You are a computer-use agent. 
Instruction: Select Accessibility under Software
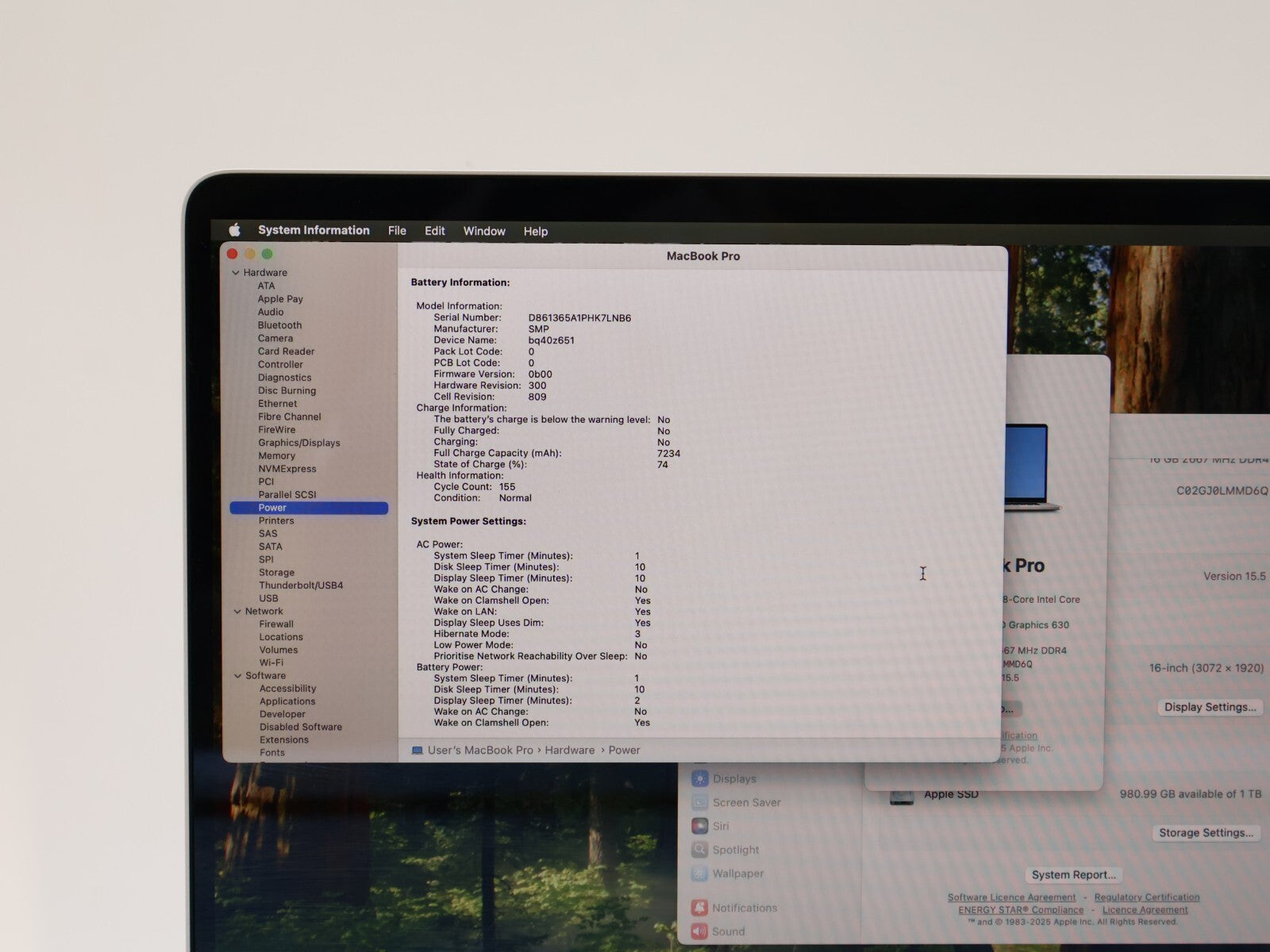coord(287,689)
